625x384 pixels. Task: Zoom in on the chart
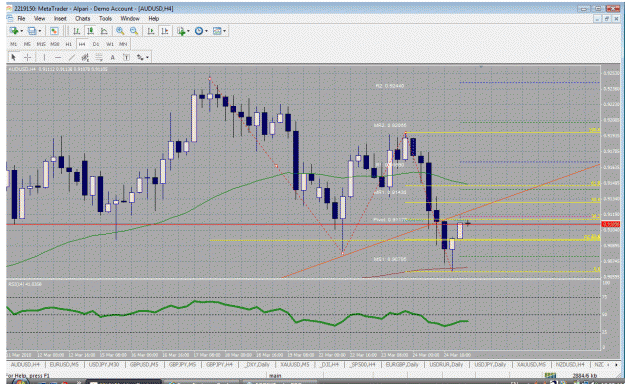[x=120, y=31]
